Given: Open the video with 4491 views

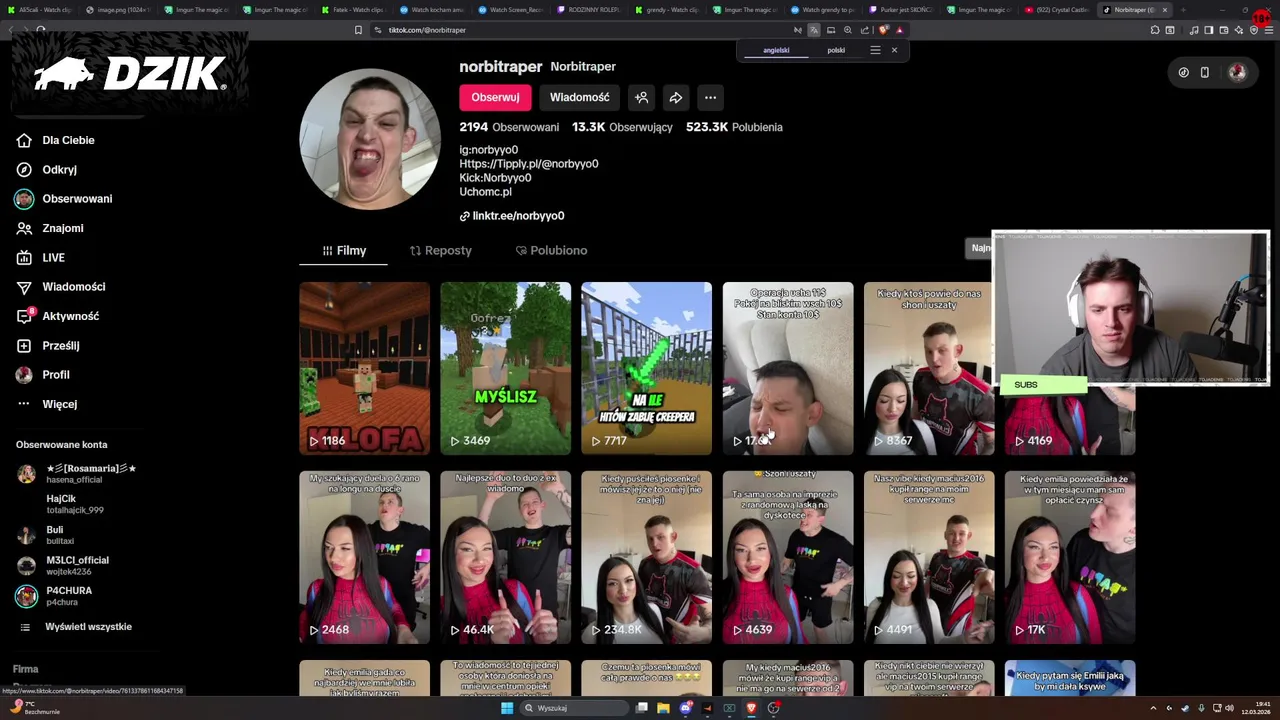Looking at the screenshot, I should 929,557.
